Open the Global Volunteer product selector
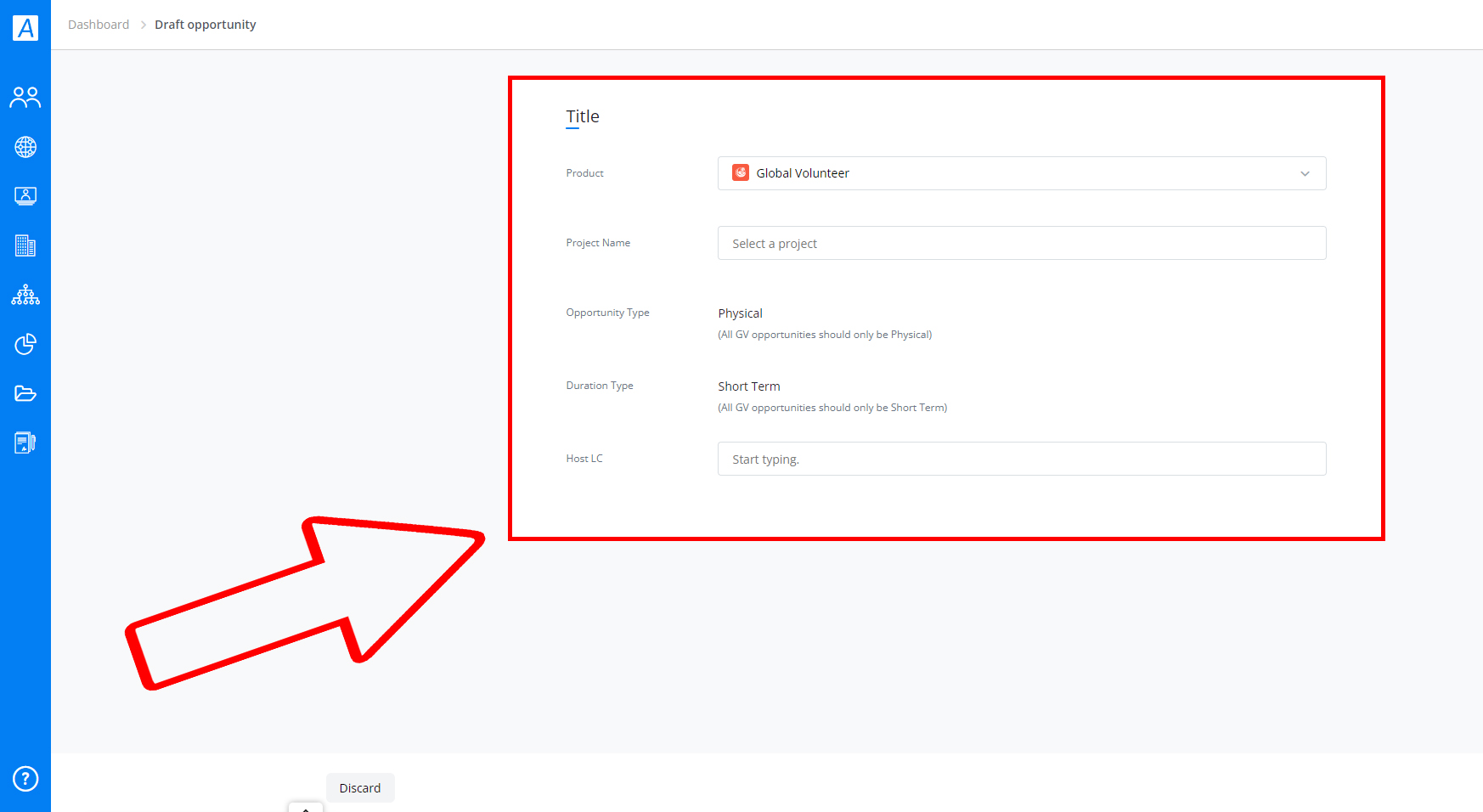 tap(1022, 173)
